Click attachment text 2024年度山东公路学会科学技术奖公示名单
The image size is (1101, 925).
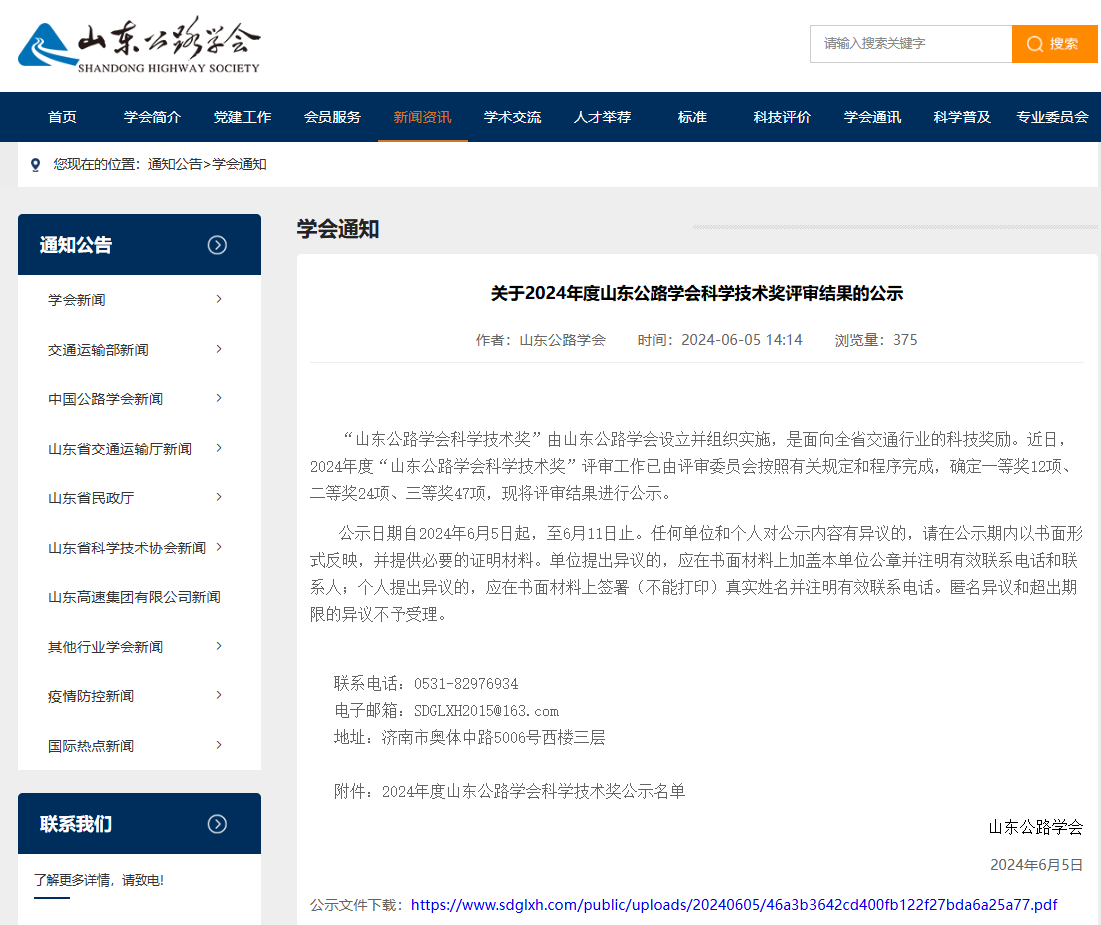[x=534, y=792]
